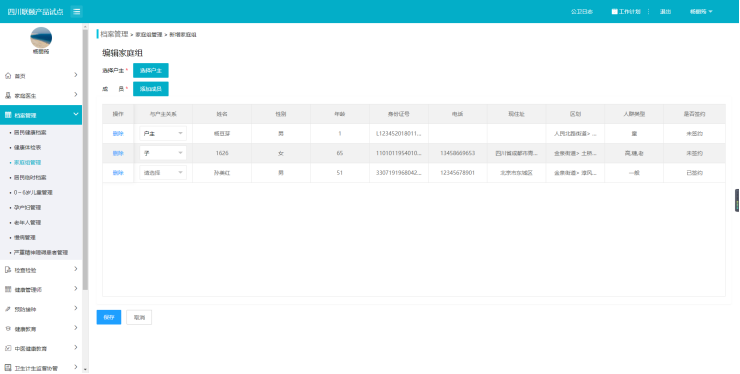Open 0~6岁儿童管理 submenu item
Screen dimensions: 740x374
tap(33, 193)
